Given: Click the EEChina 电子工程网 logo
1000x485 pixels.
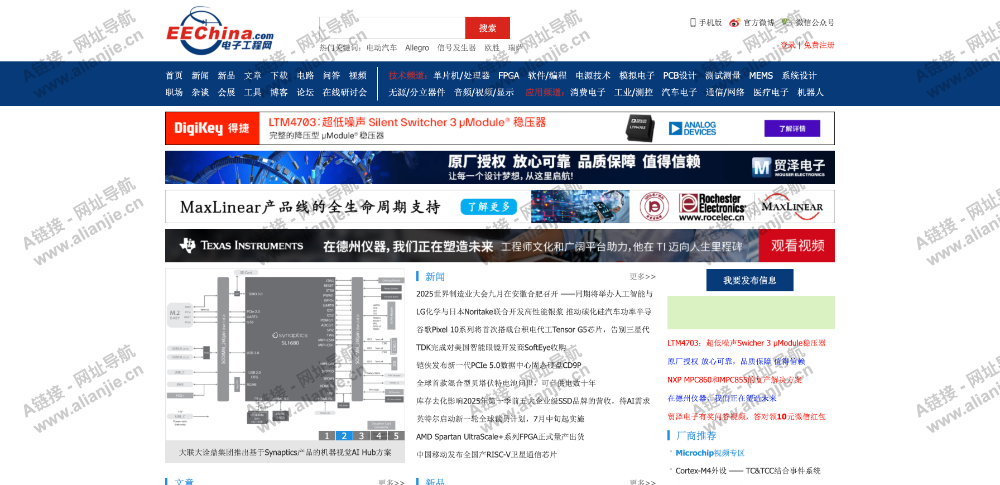Looking at the screenshot, I should tap(221, 29).
